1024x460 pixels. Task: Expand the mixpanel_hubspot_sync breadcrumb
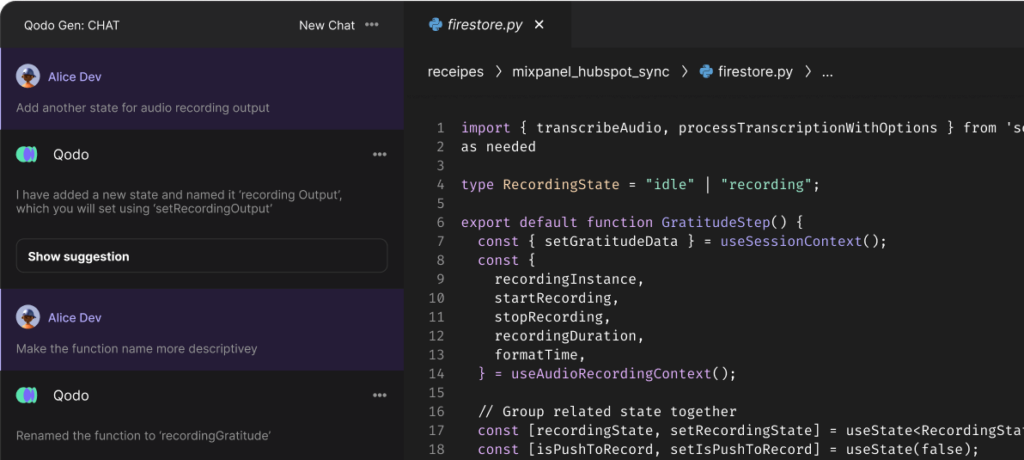(x=590, y=72)
